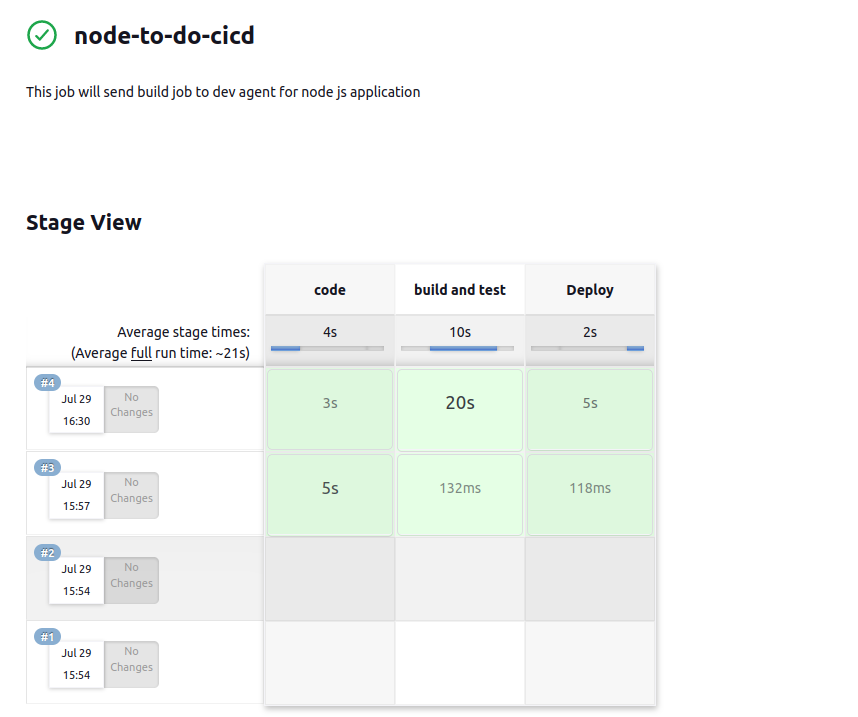Open build #1 badge
The width and height of the screenshot is (858, 717).
tap(48, 637)
